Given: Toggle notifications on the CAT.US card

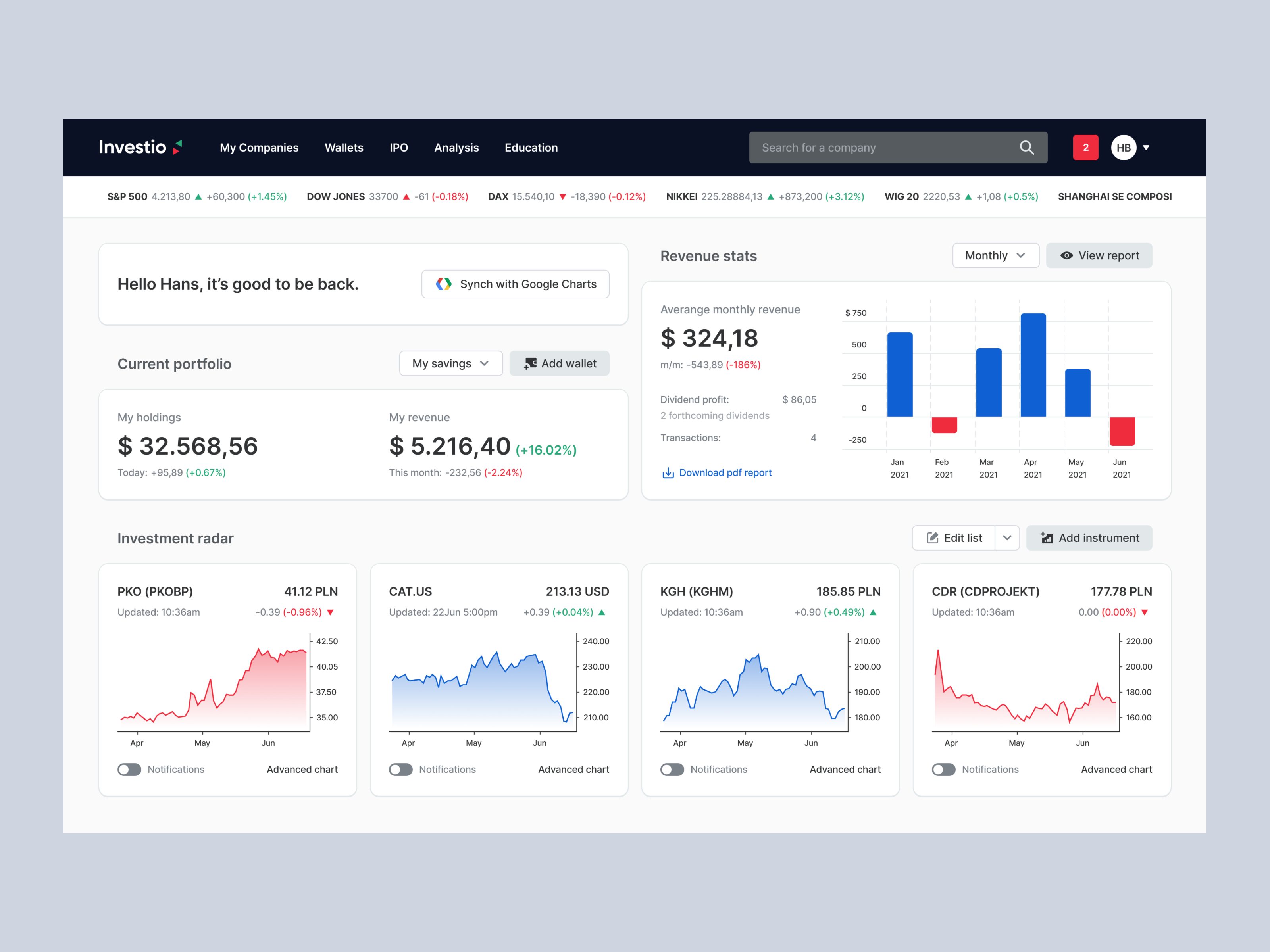Looking at the screenshot, I should 401,770.
